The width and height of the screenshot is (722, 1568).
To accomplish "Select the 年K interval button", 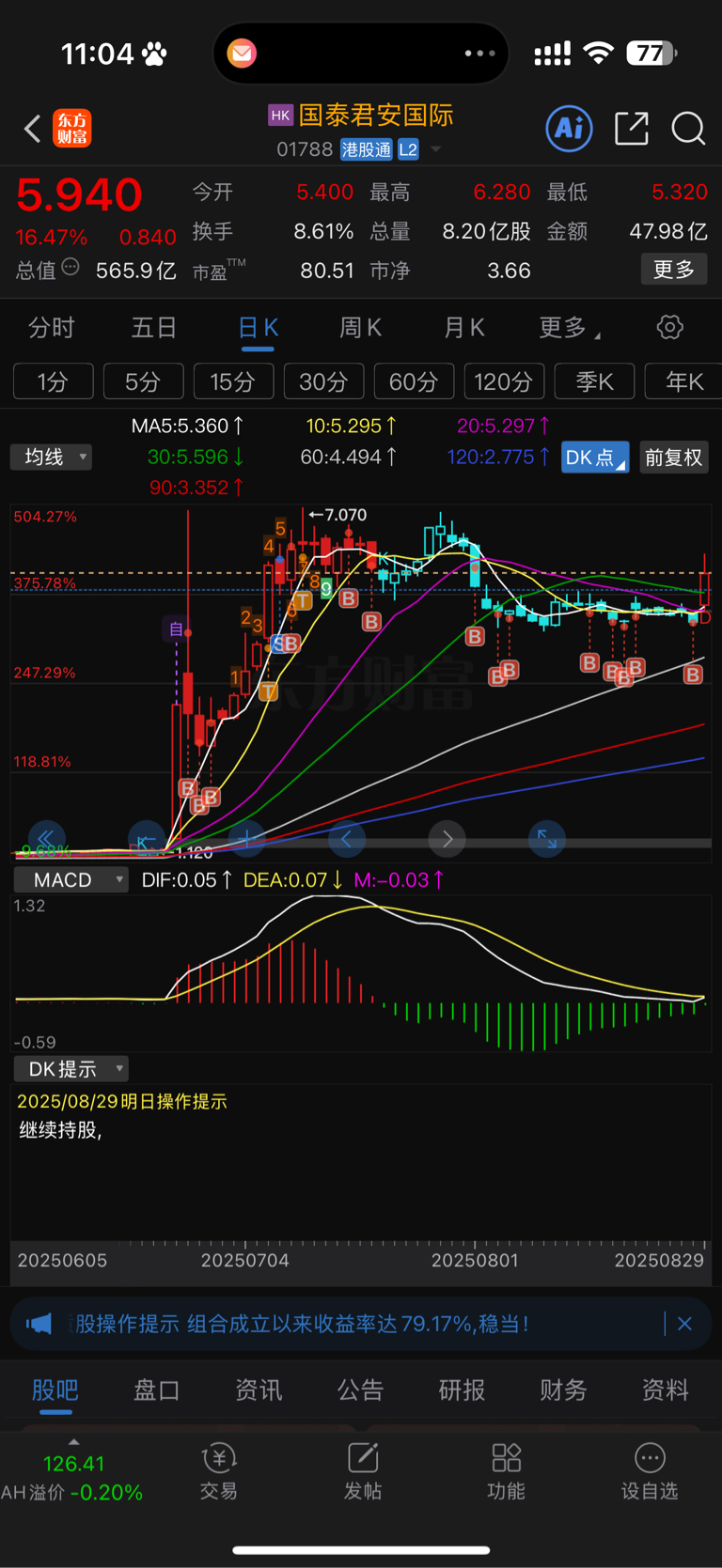I will pyautogui.click(x=683, y=381).
